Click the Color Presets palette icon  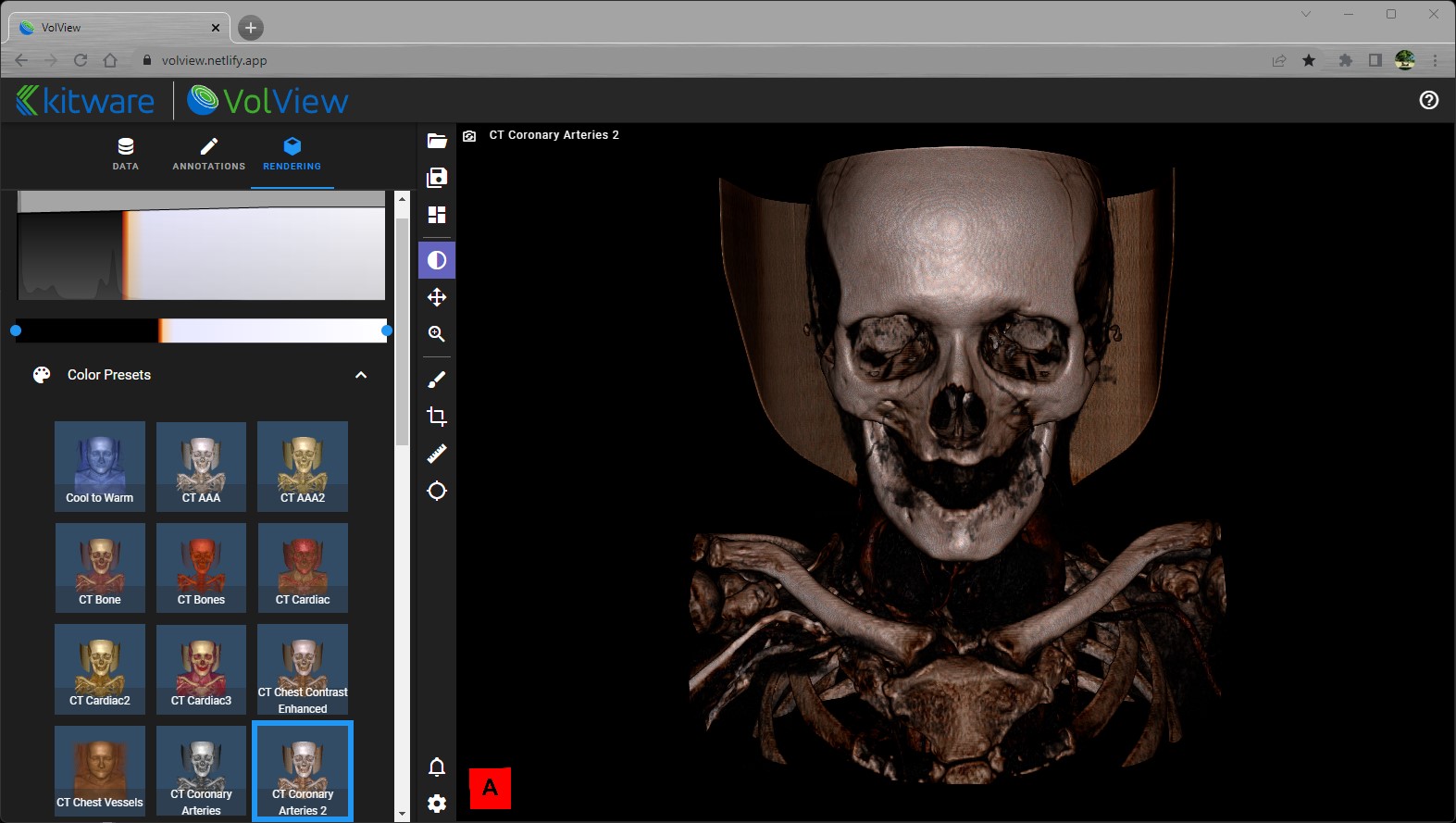tap(42, 375)
